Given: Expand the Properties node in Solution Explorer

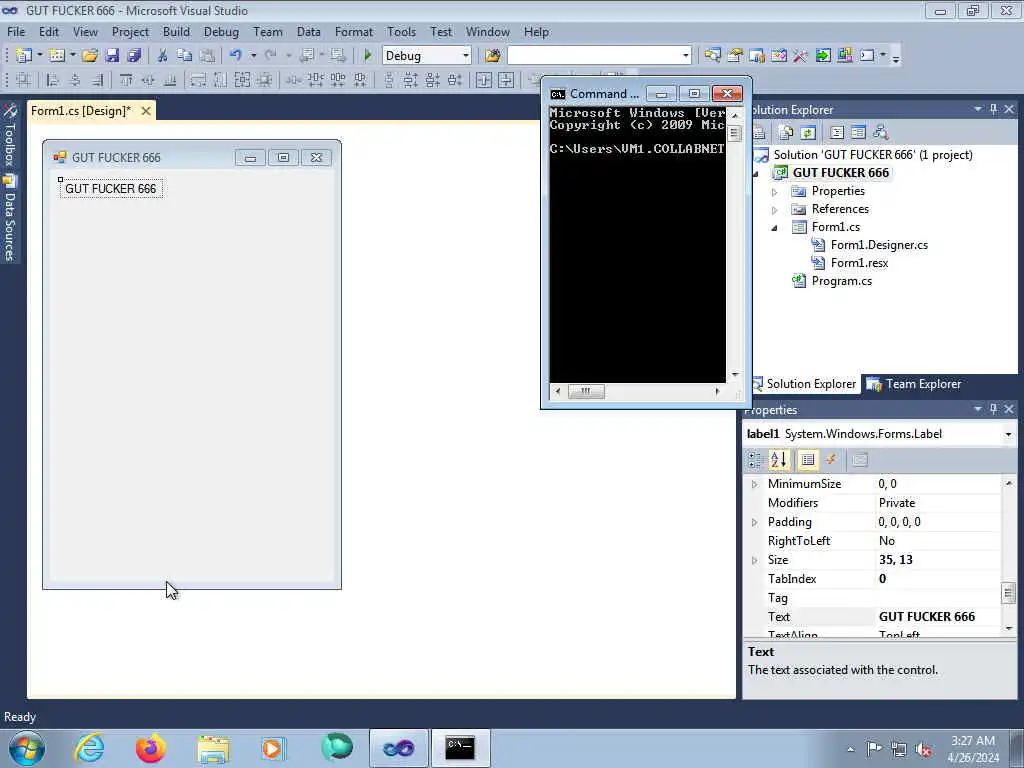Looking at the screenshot, I should coord(775,192).
